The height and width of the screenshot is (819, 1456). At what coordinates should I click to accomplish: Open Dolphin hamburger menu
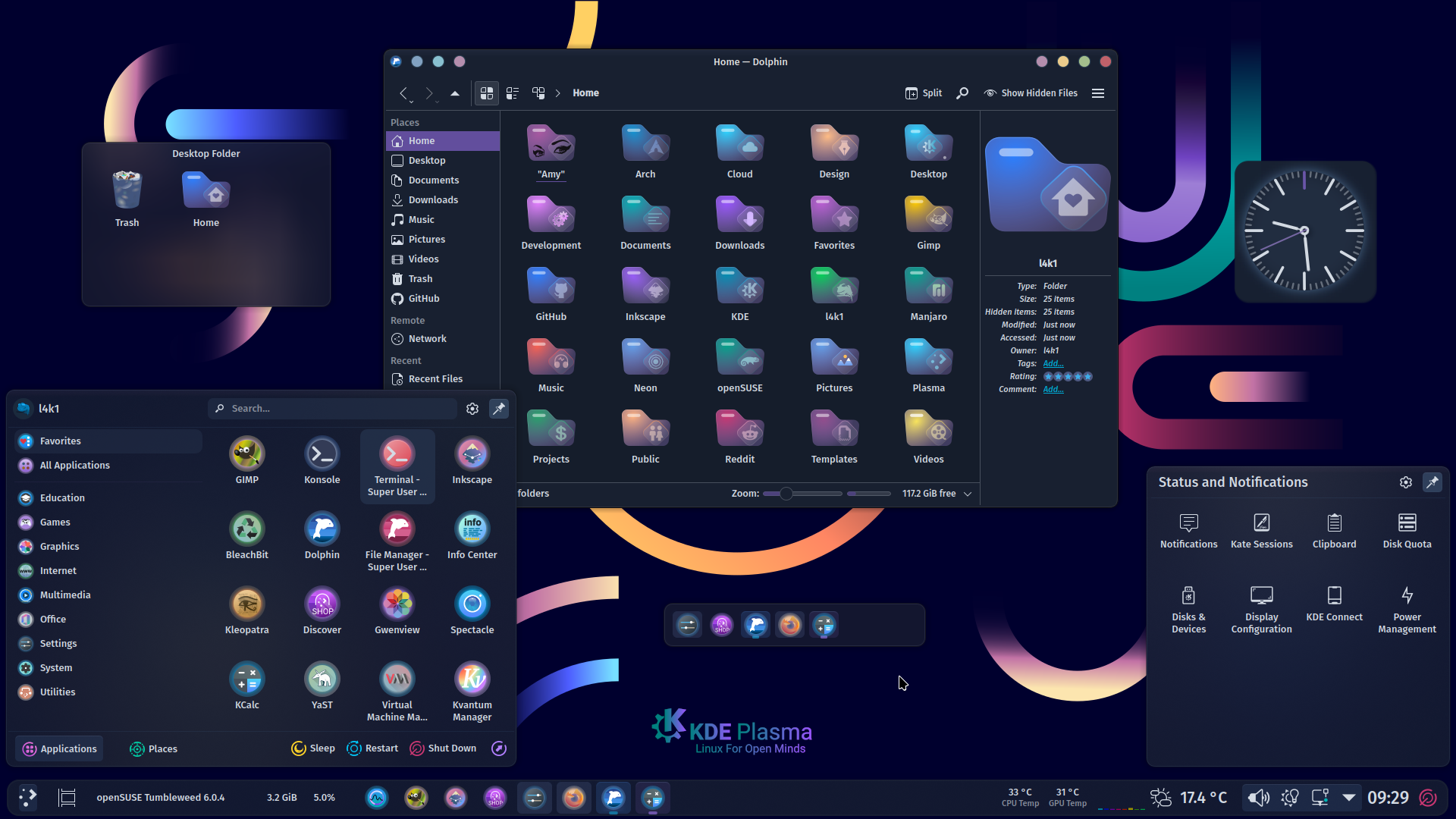1098,93
